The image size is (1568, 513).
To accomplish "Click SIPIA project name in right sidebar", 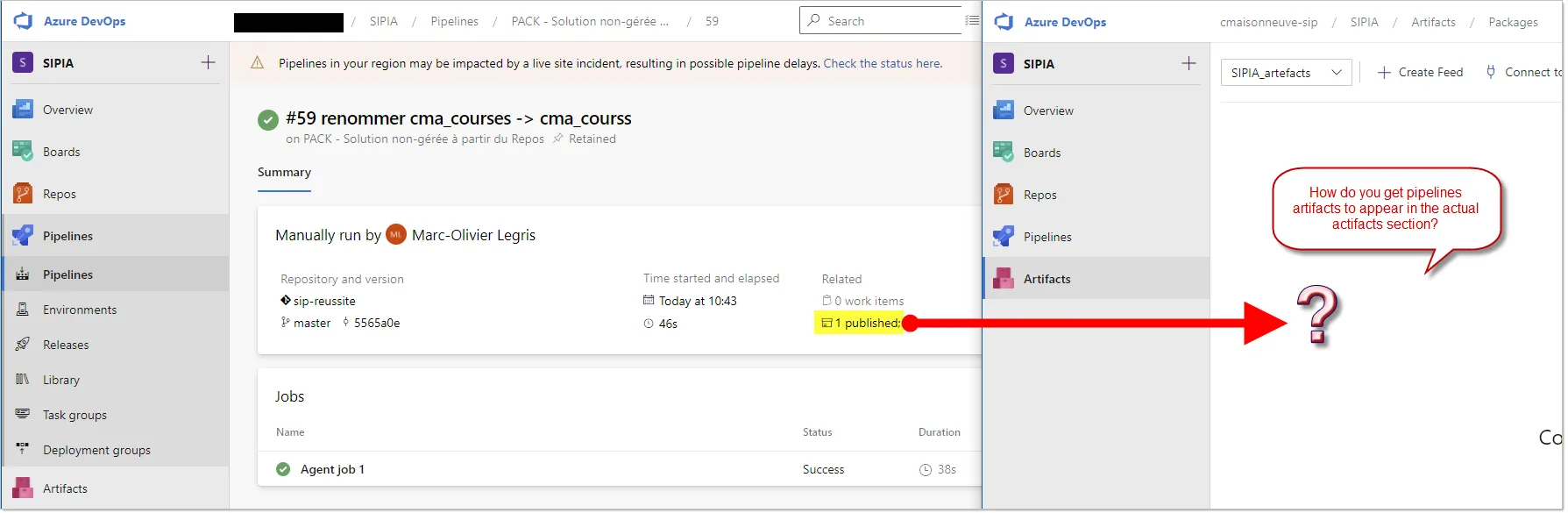I will click(1039, 64).
